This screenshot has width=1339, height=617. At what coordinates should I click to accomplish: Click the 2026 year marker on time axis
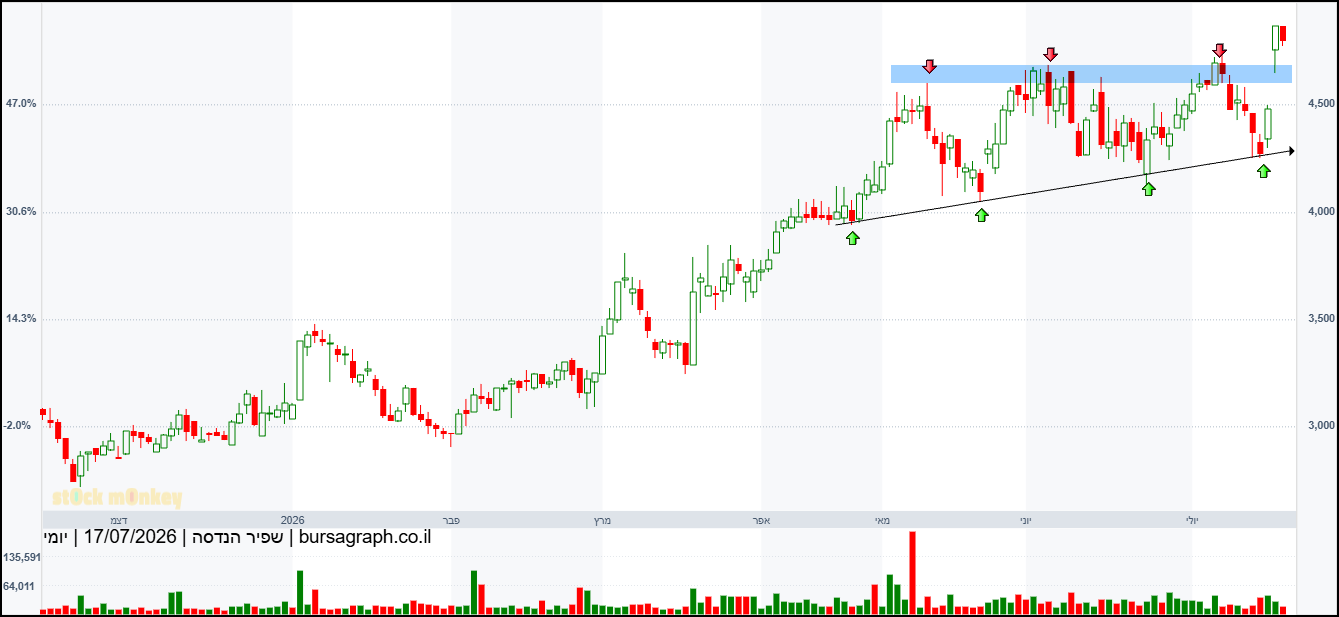292,520
